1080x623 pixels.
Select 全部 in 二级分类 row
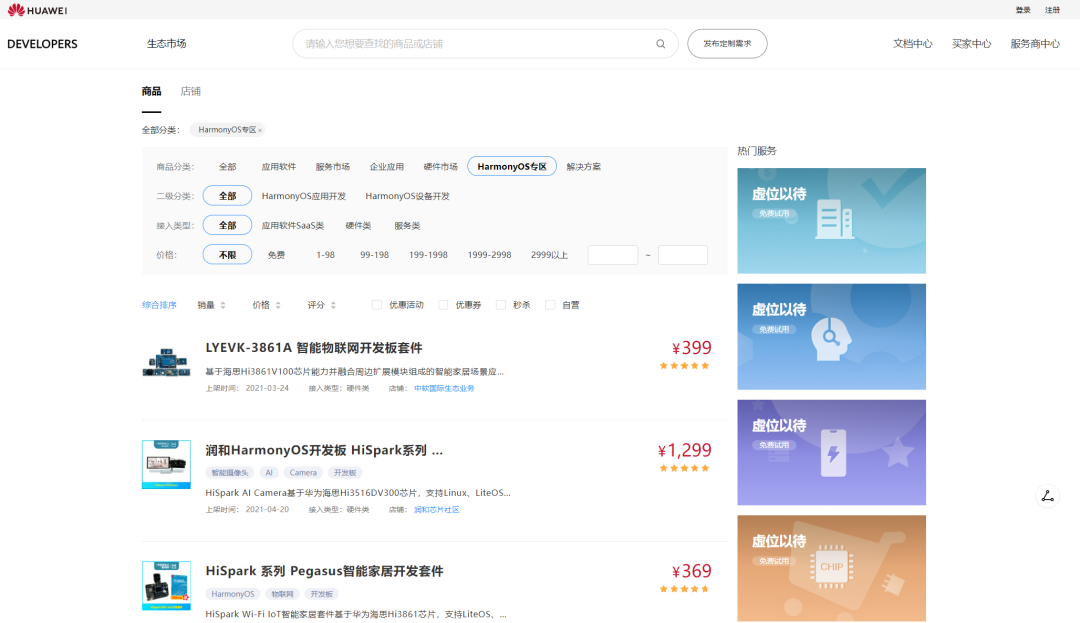pyautogui.click(x=227, y=196)
